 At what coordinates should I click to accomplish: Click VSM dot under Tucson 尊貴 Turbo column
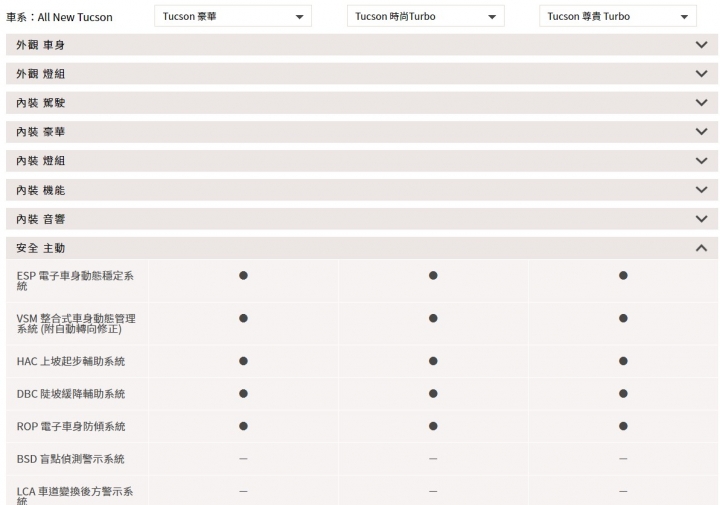point(623,318)
